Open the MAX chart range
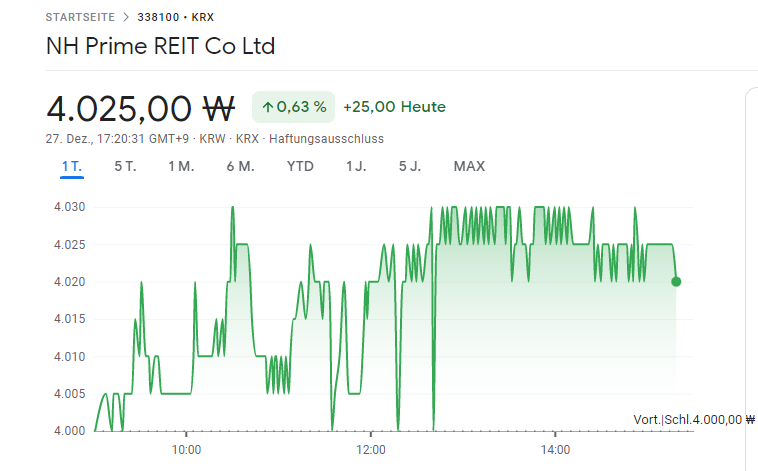 click(469, 166)
